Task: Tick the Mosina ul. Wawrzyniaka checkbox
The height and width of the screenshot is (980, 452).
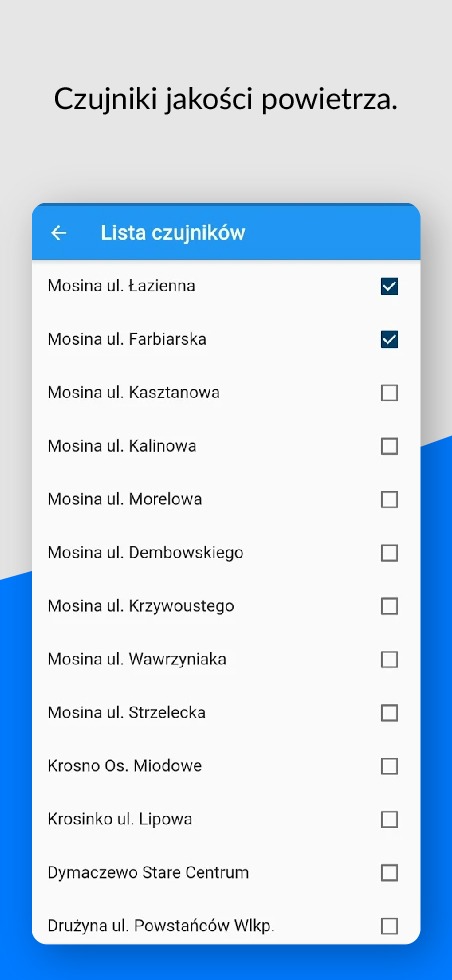Action: (389, 659)
